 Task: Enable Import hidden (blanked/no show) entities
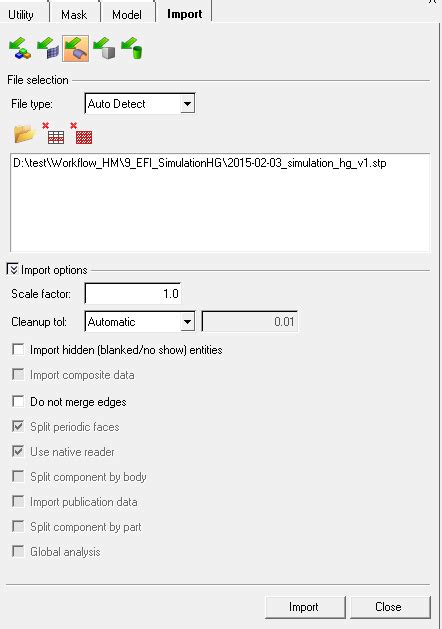click(18, 350)
